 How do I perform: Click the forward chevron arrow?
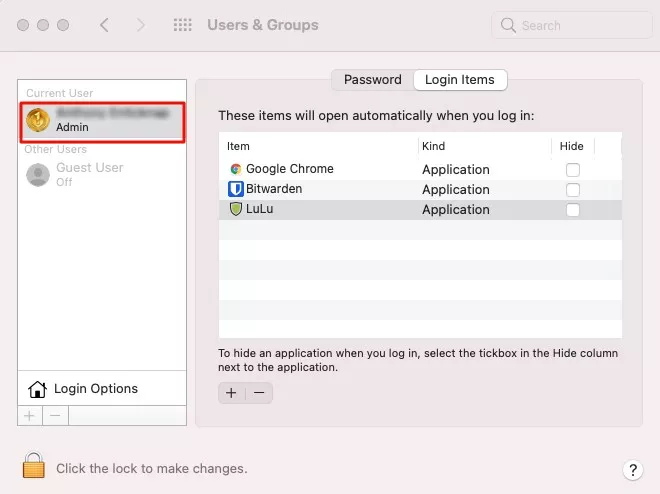tap(140, 25)
